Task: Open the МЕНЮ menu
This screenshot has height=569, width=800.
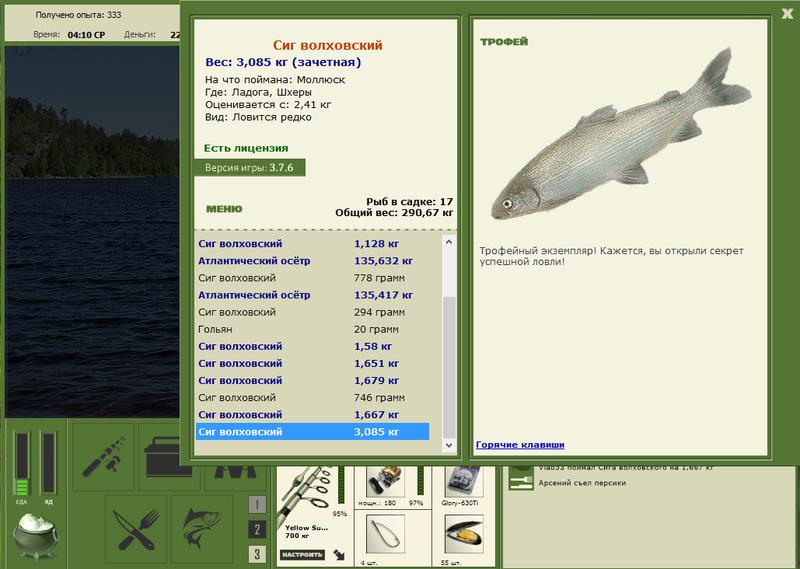Action: (224, 209)
